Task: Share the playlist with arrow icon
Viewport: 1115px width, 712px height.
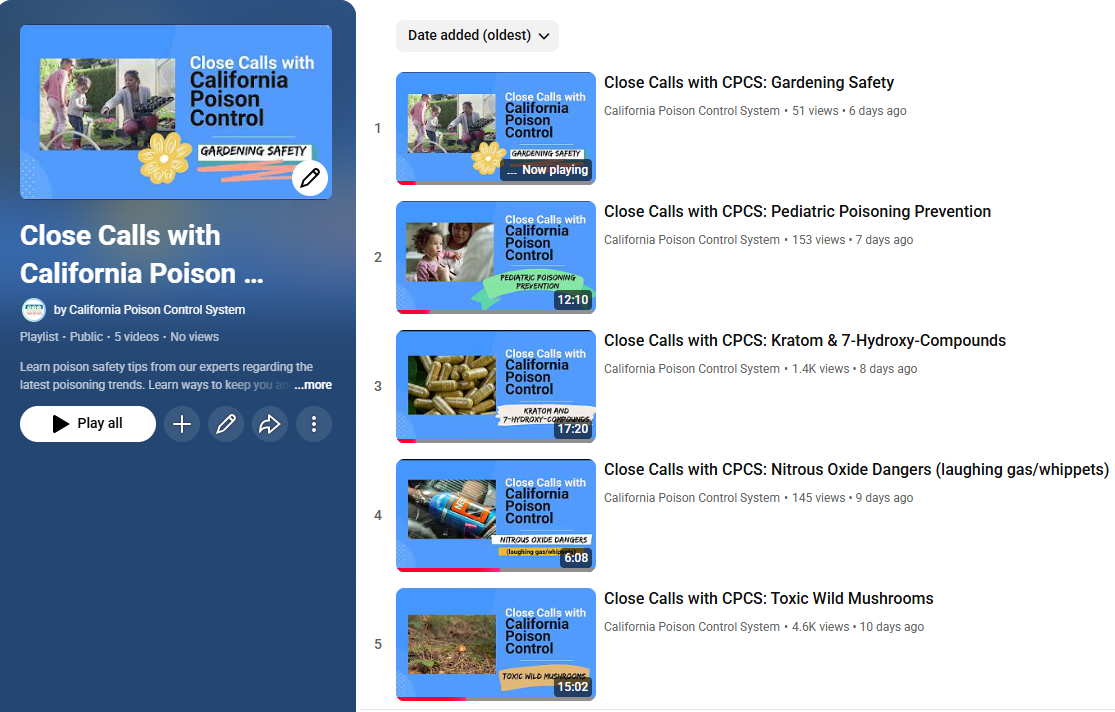Action: pyautogui.click(x=270, y=424)
